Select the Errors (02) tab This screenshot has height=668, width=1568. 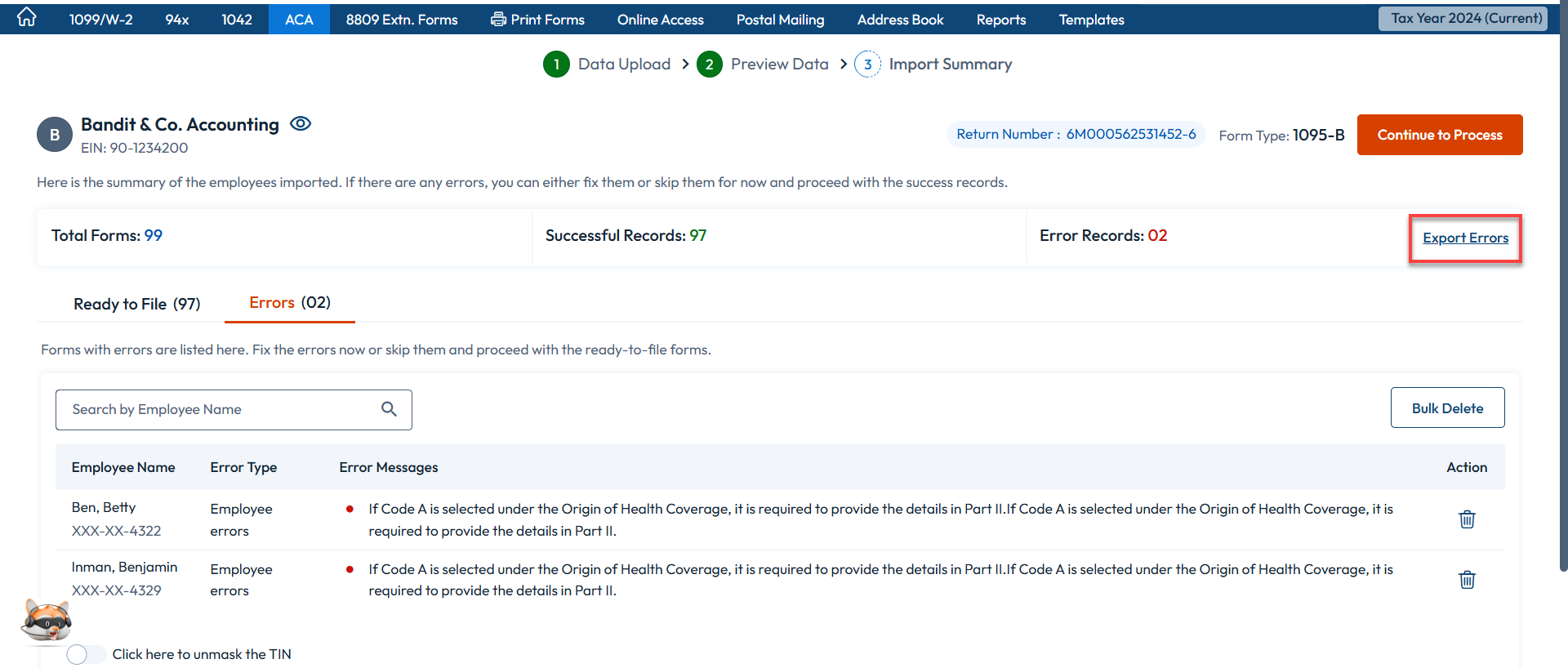click(x=290, y=303)
